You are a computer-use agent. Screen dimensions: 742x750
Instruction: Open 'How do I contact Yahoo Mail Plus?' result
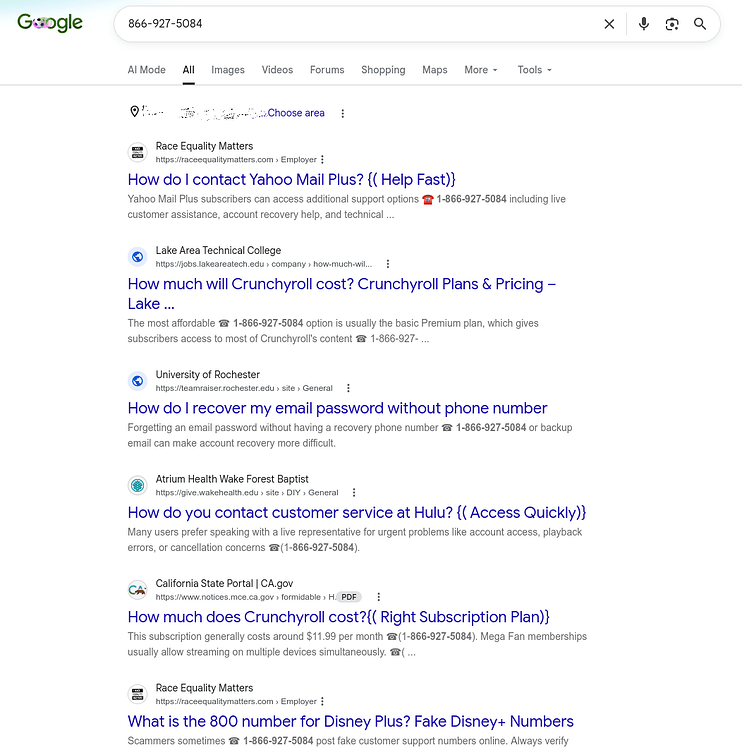291,179
